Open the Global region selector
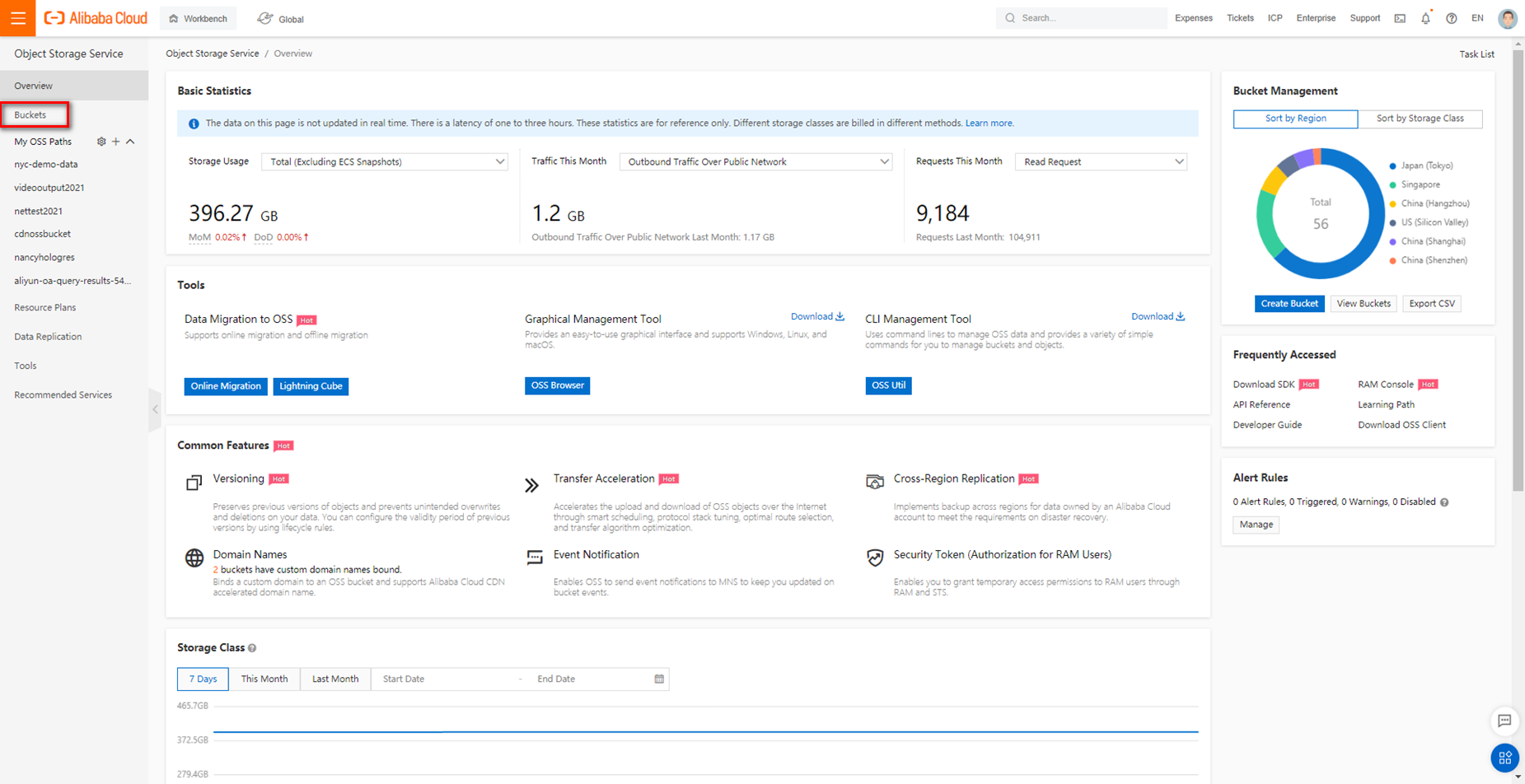The image size is (1525, 784). pos(280,18)
